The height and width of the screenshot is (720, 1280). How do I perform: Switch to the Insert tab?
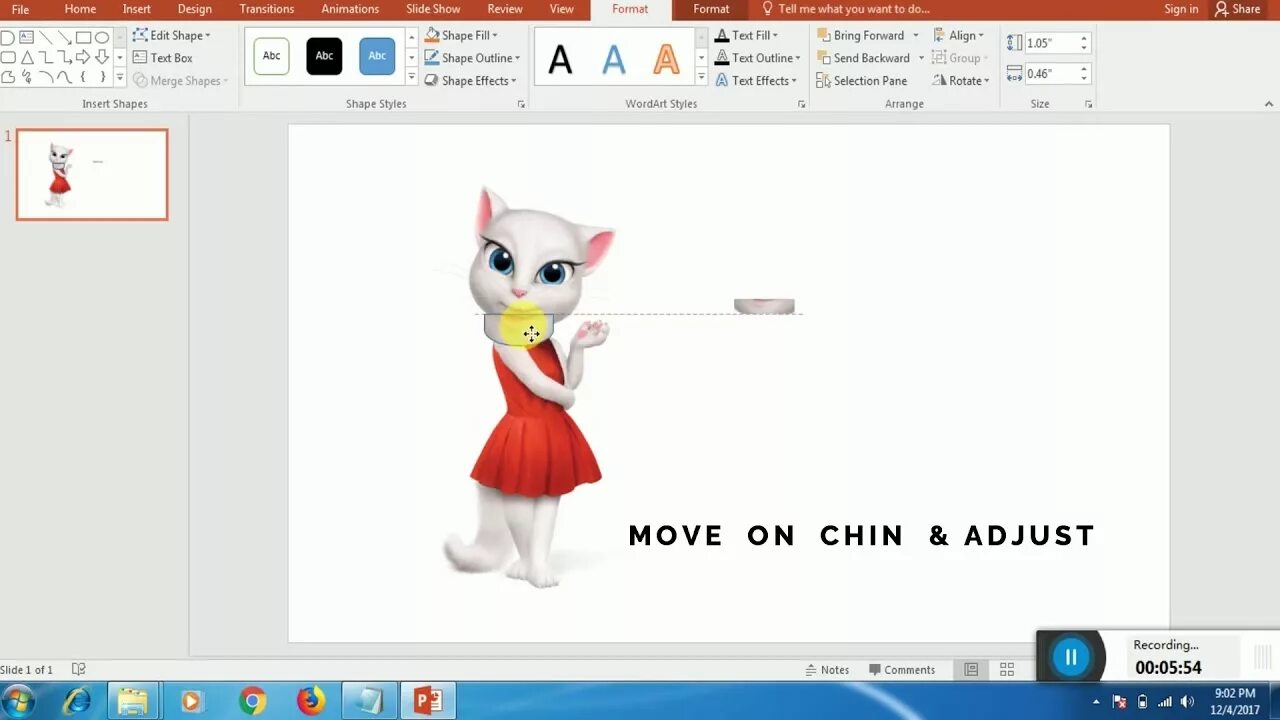137,9
